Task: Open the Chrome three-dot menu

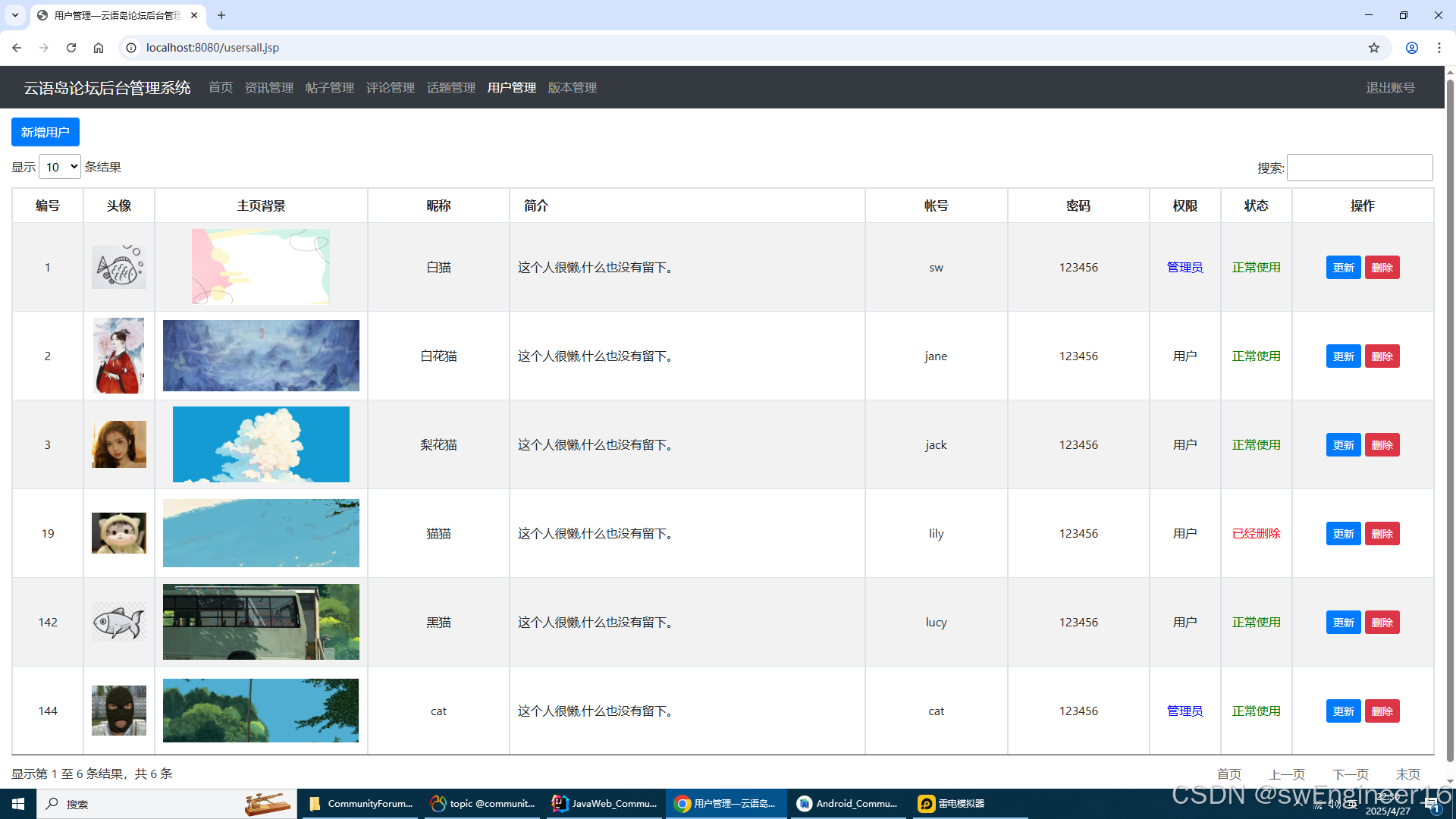Action: click(x=1439, y=48)
